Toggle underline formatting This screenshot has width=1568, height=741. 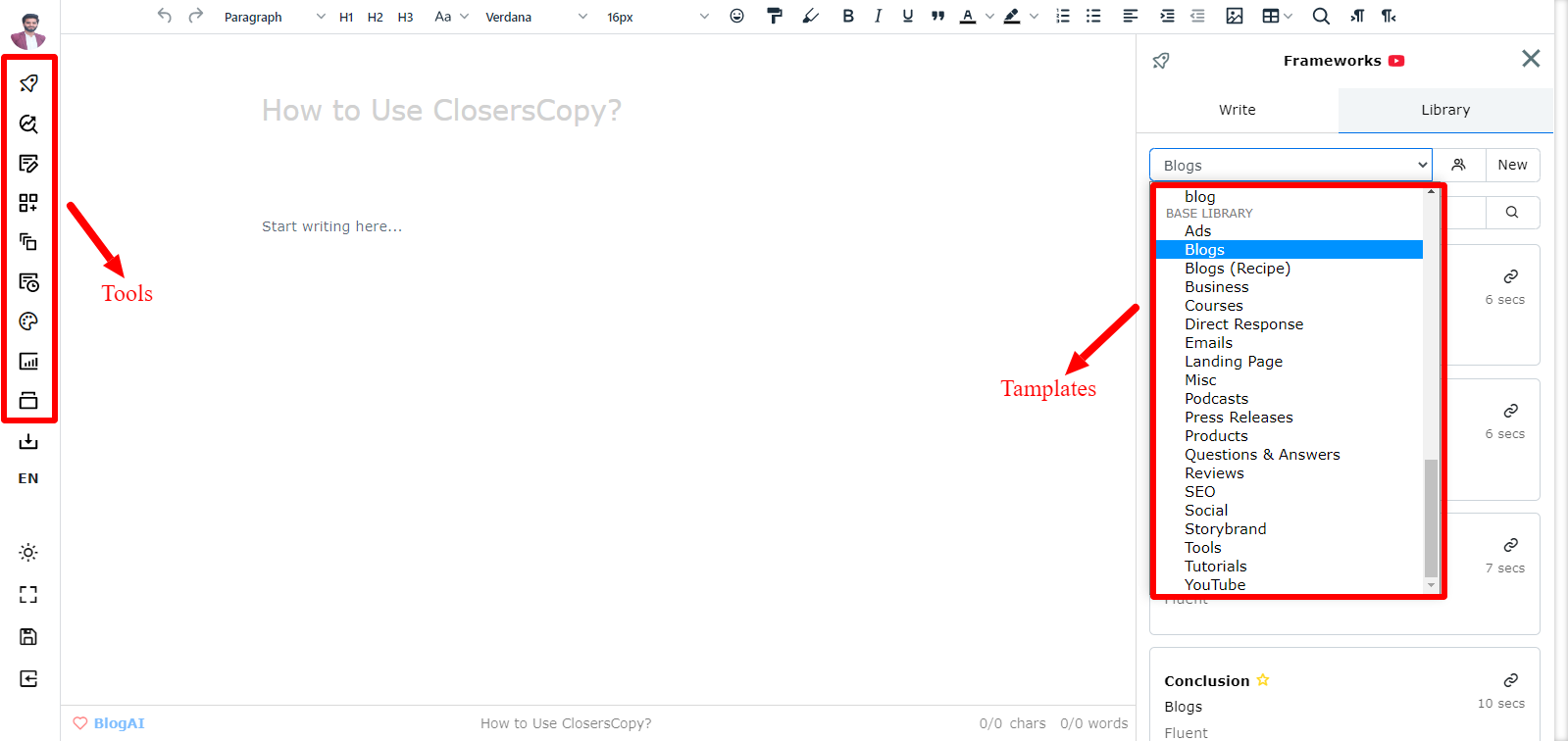point(907,16)
